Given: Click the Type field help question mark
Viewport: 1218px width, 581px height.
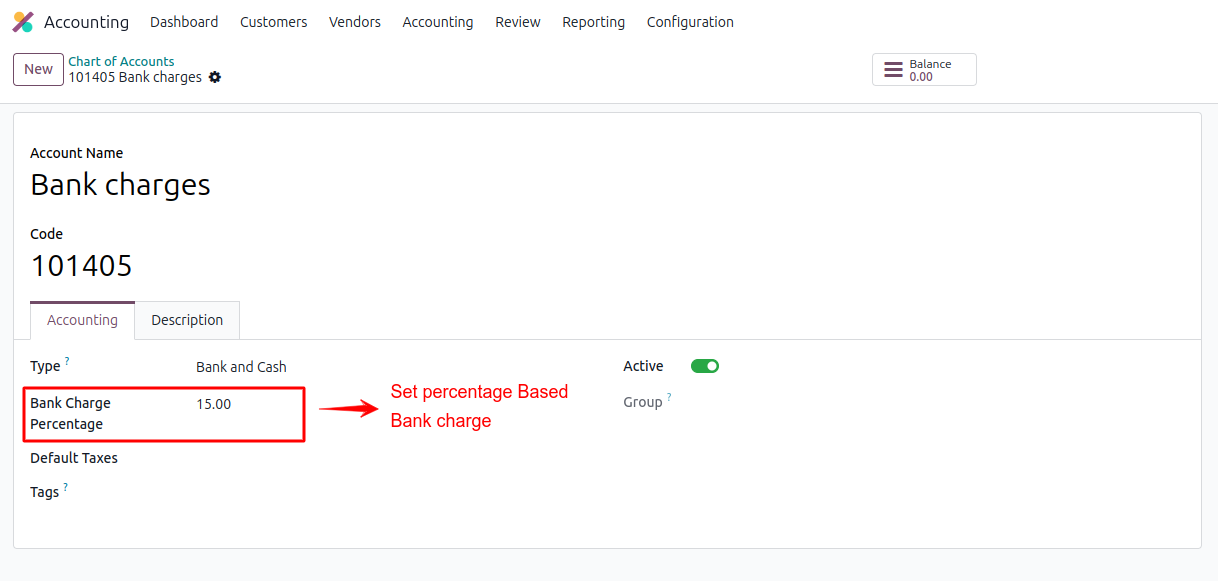Looking at the screenshot, I should tap(67, 360).
